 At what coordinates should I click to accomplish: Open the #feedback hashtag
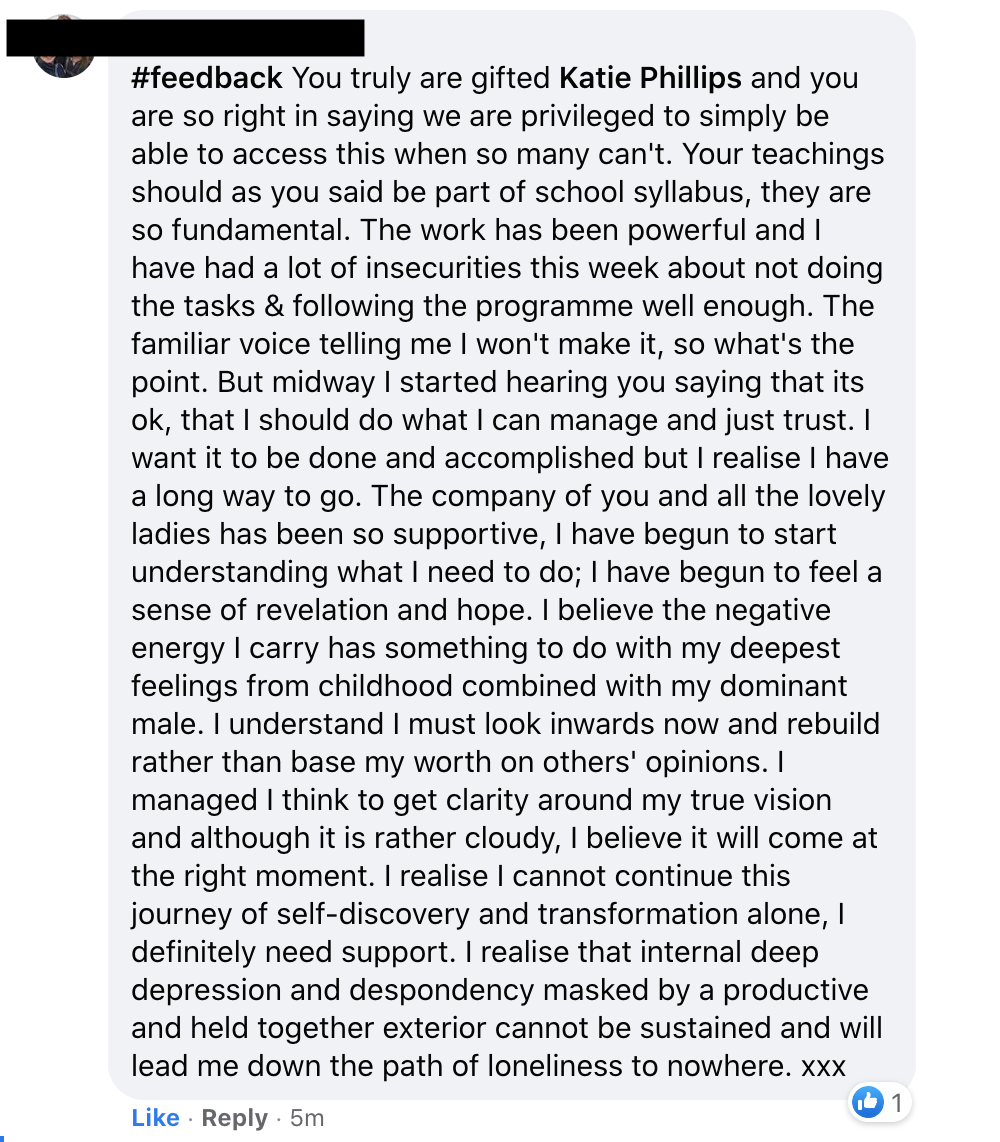pos(207,78)
